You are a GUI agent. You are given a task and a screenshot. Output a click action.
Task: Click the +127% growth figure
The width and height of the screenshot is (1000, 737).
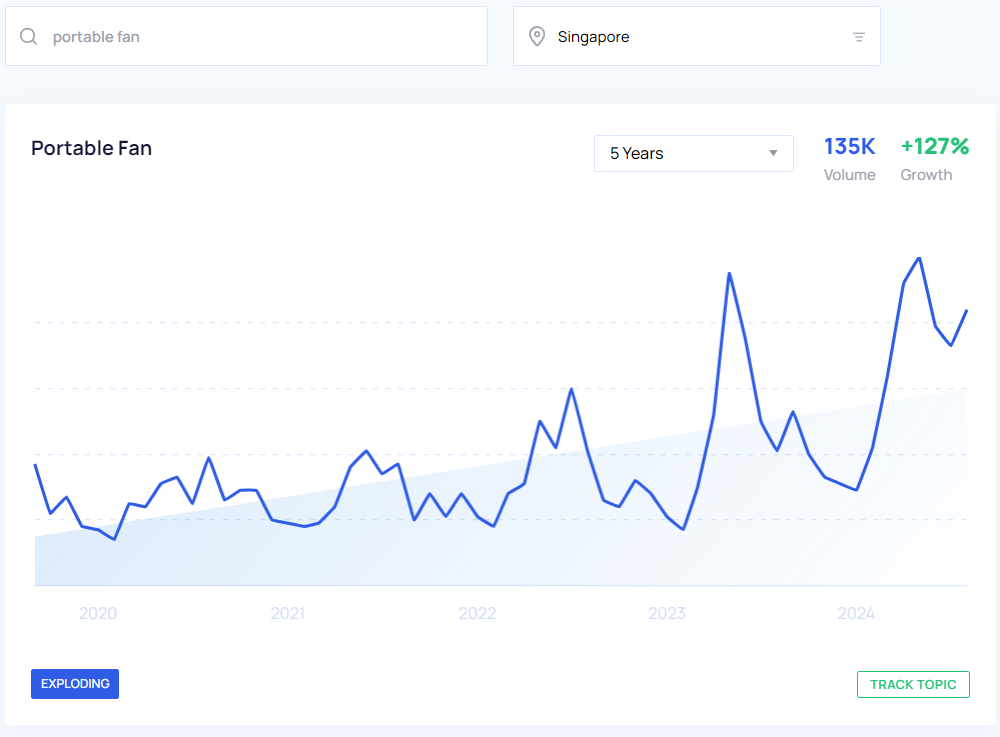click(934, 147)
